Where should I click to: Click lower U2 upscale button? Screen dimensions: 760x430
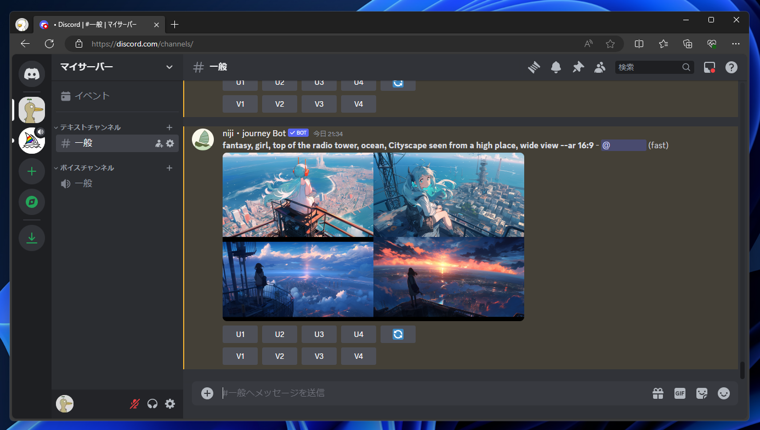280,334
